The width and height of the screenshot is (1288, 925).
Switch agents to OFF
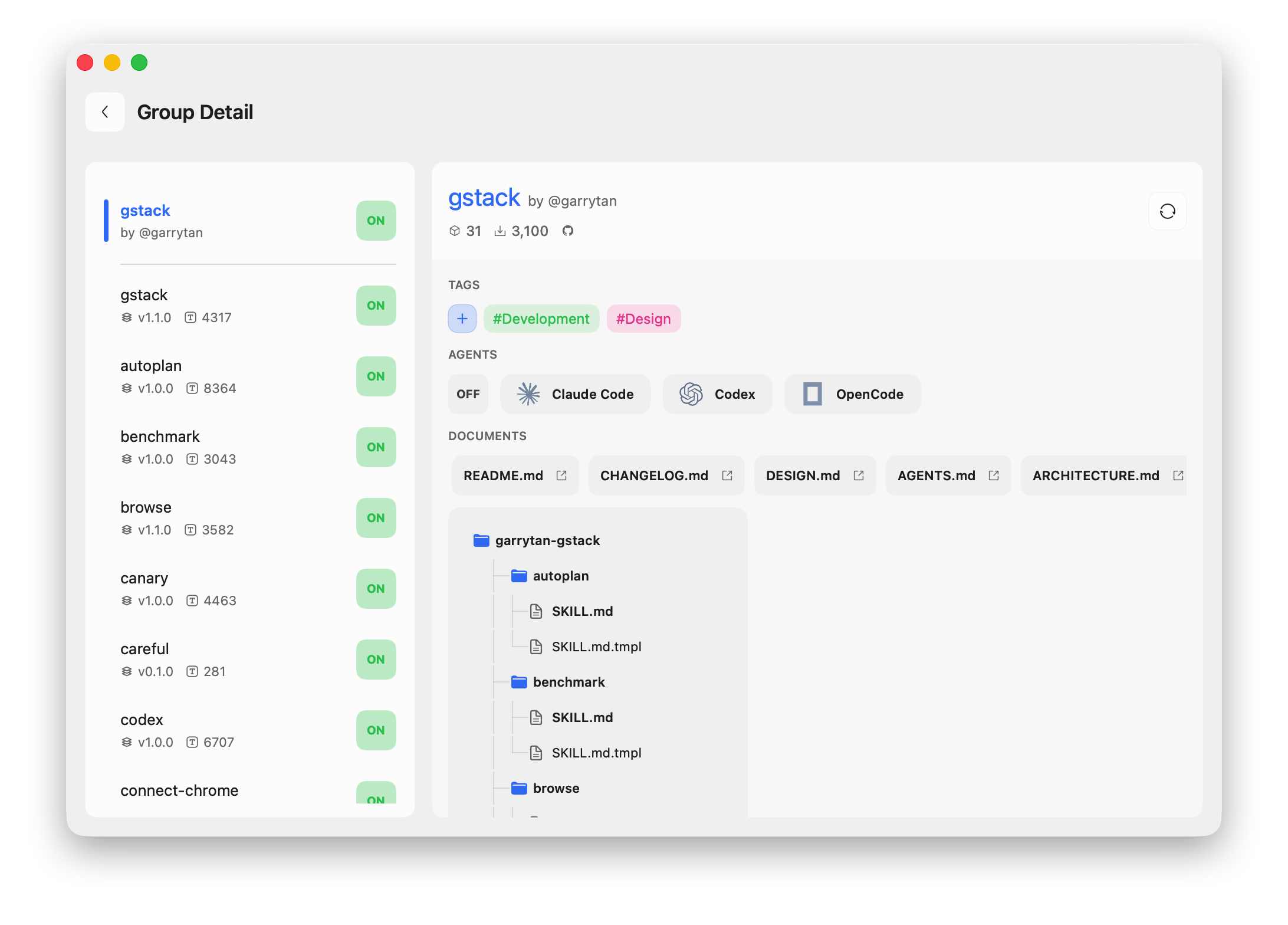(468, 394)
